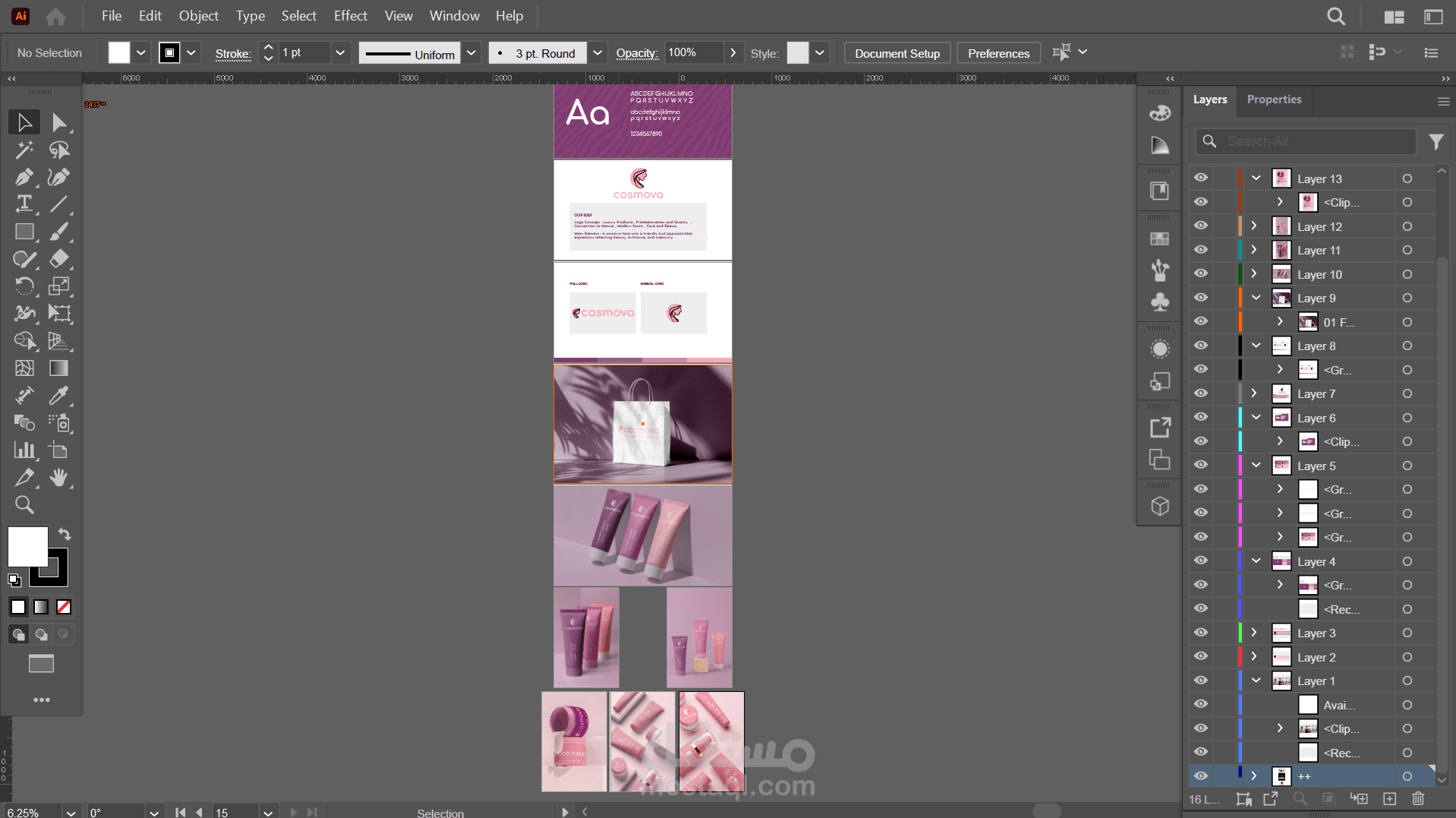The height and width of the screenshot is (818, 1456).
Task: Select the Eraser tool
Action: coord(59,259)
